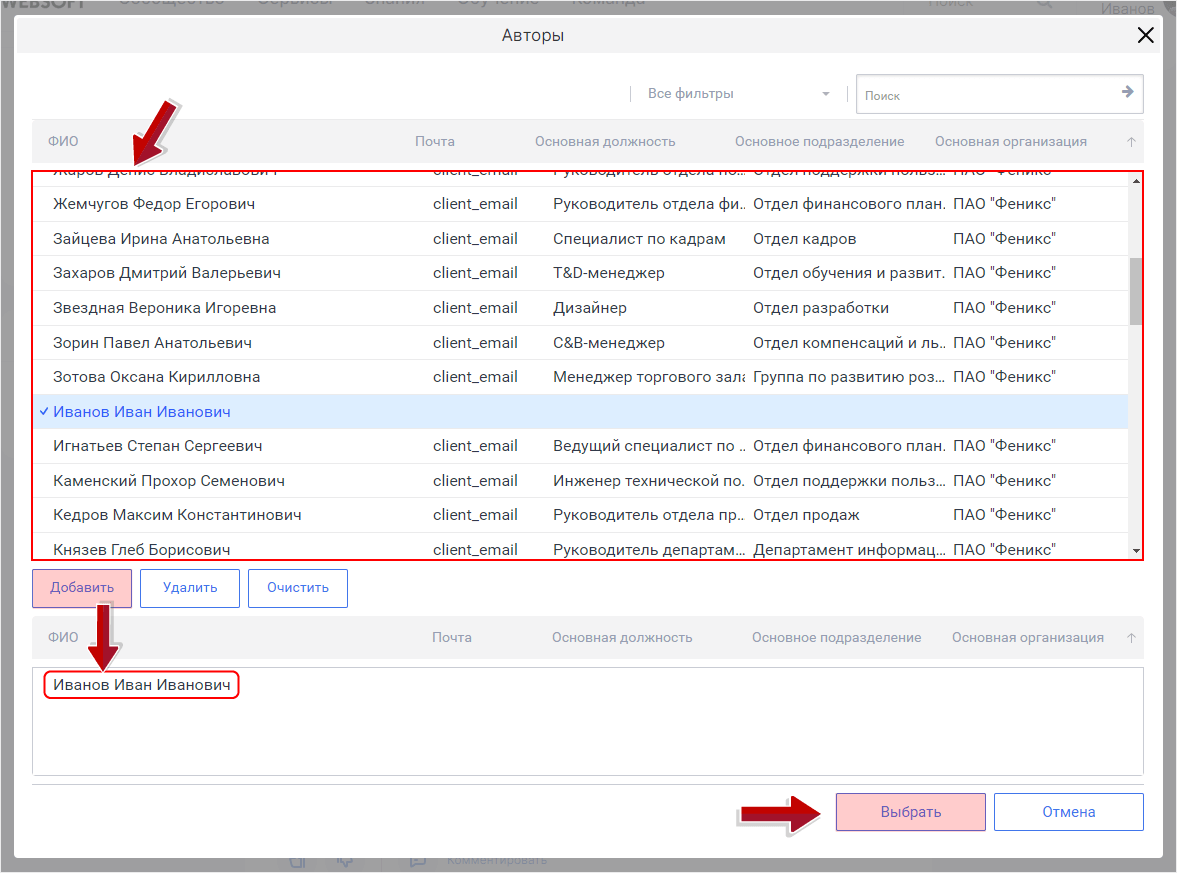Click the magnifier search icon in the top navigation bar
The image size is (1177, 873).
click(1046, 5)
